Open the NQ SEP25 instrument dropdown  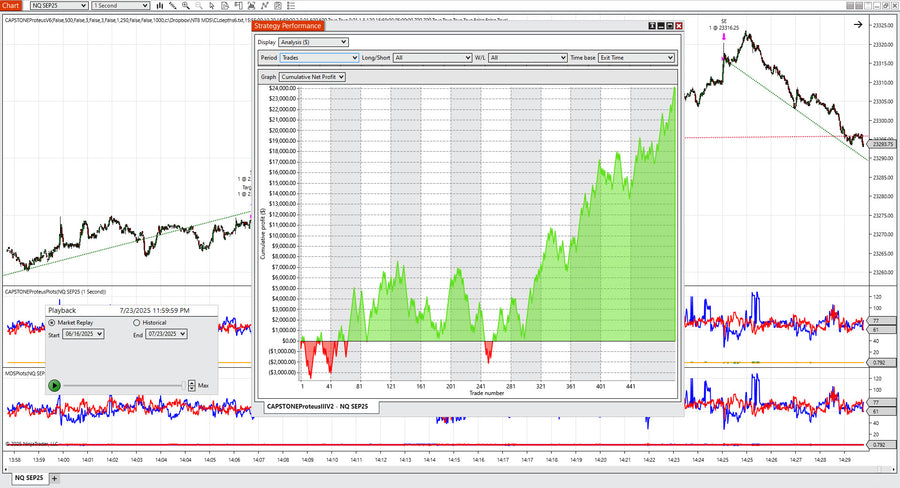tap(59, 6)
